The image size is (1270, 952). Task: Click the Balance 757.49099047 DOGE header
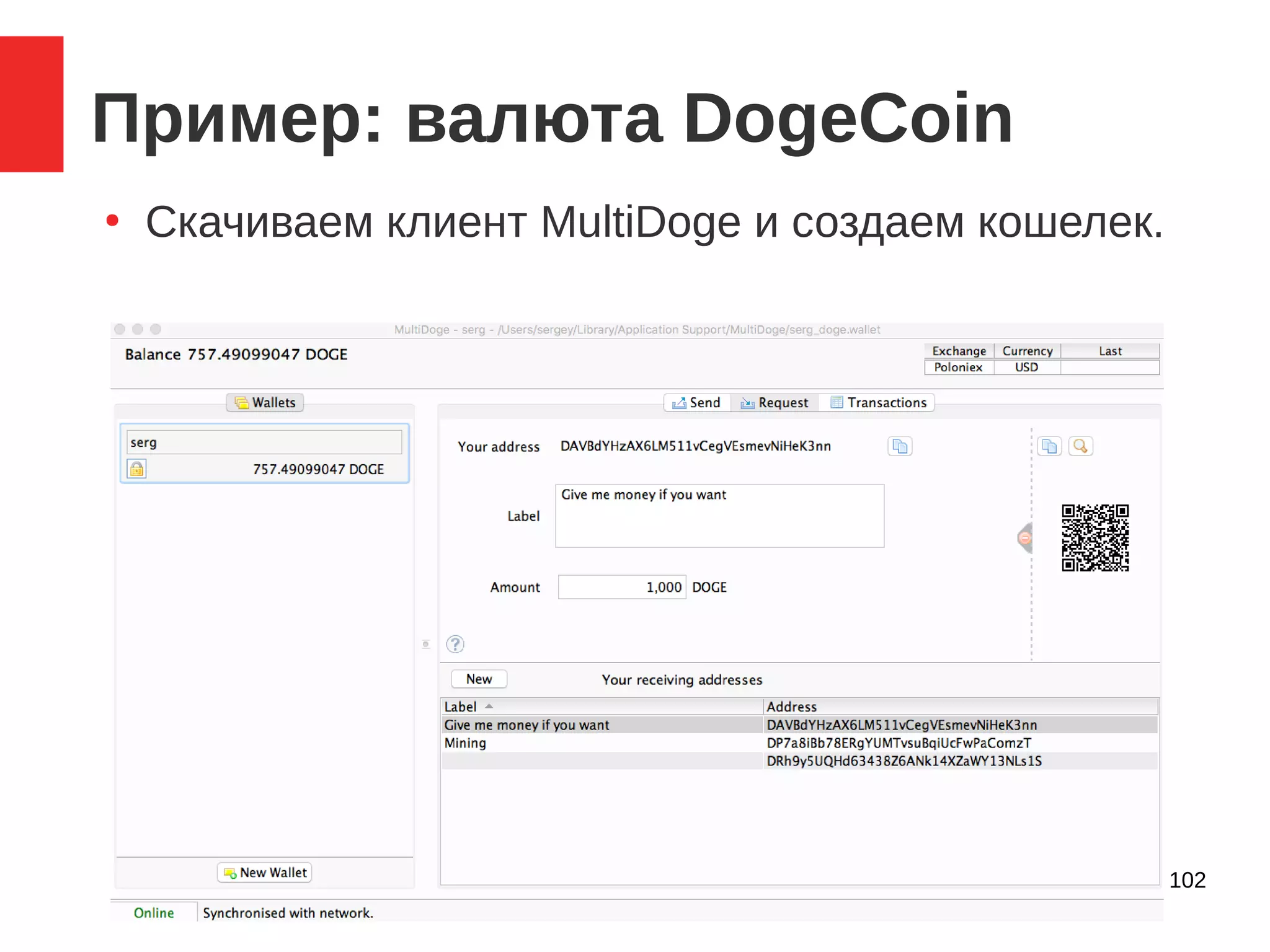(236, 355)
